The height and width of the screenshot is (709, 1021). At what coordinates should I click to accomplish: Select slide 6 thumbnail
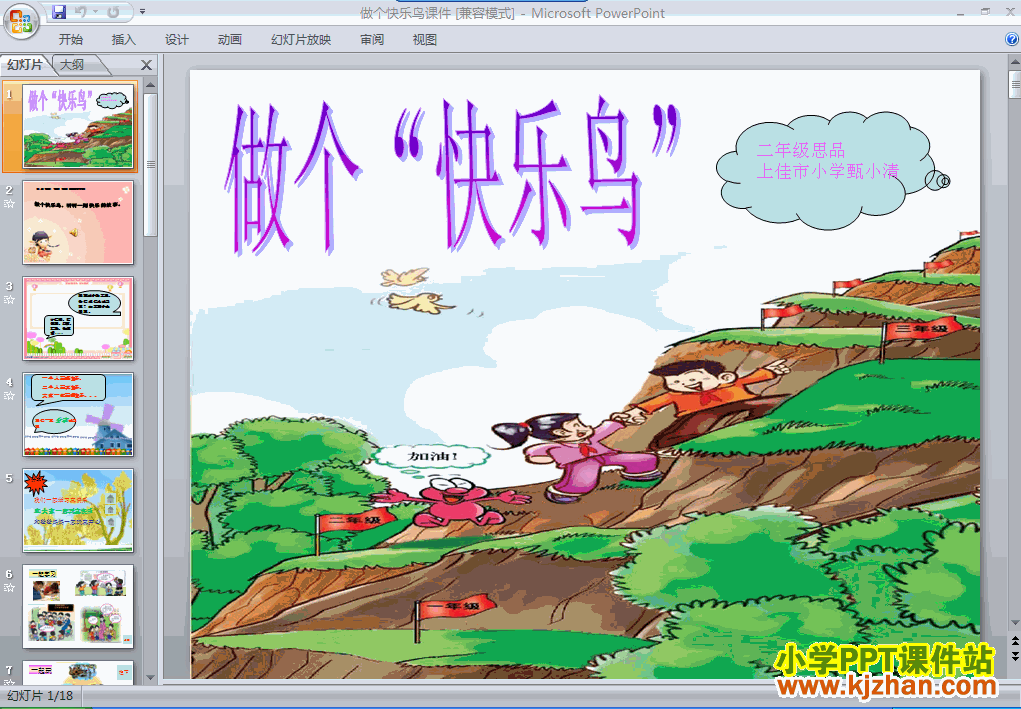click(x=78, y=606)
